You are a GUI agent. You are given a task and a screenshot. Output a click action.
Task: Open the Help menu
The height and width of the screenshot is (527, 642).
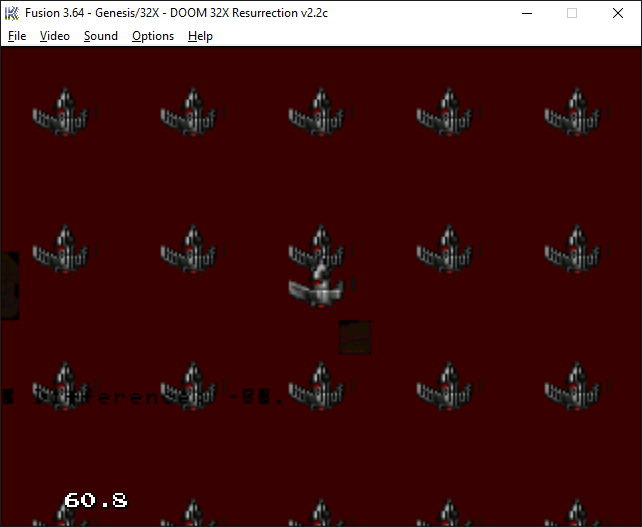200,36
